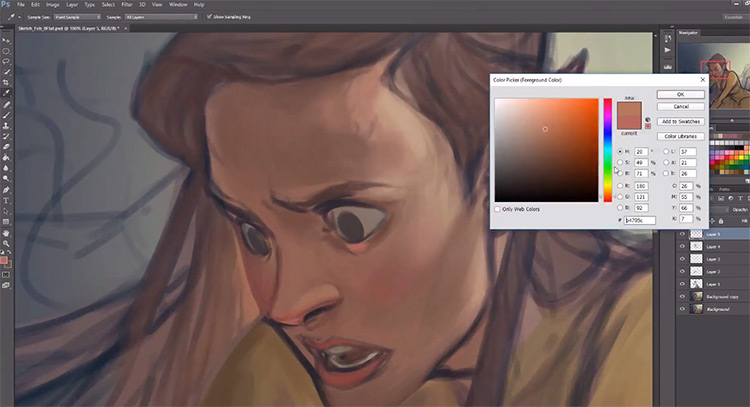This screenshot has width=750, height=407.
Task: Enable Only Web Colors checkbox
Action: click(497, 209)
